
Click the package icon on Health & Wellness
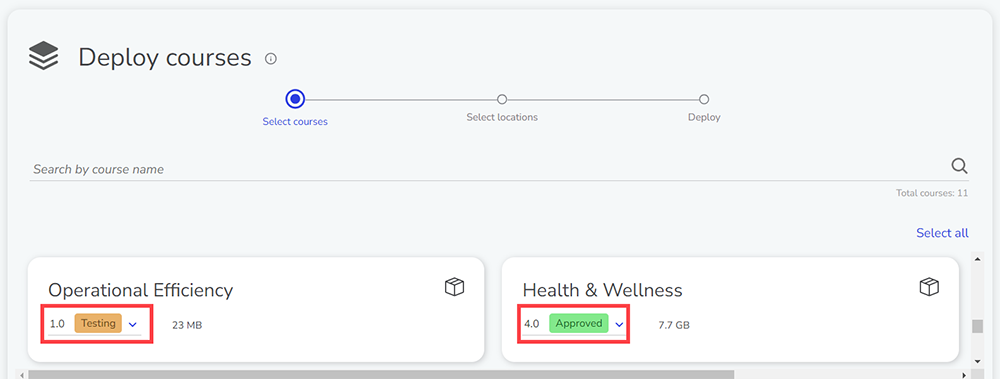coord(929,287)
